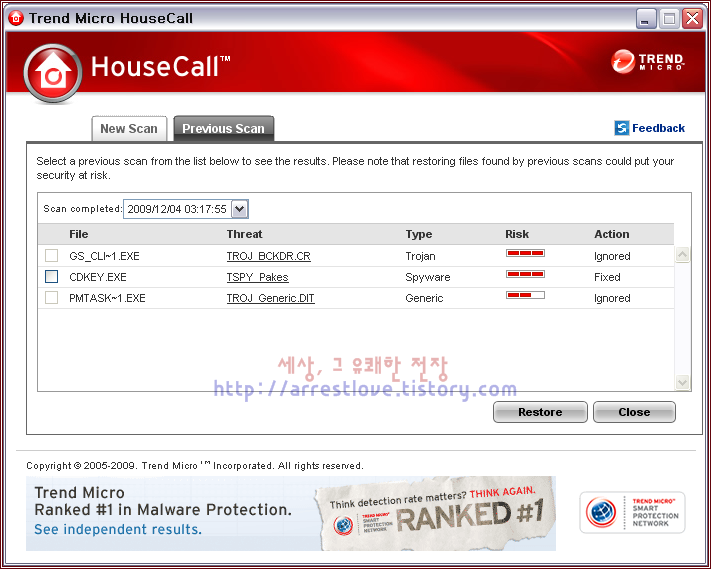This screenshot has height=569, width=711.
Task: Click the HouseCall house logo icon
Action: 53,73
